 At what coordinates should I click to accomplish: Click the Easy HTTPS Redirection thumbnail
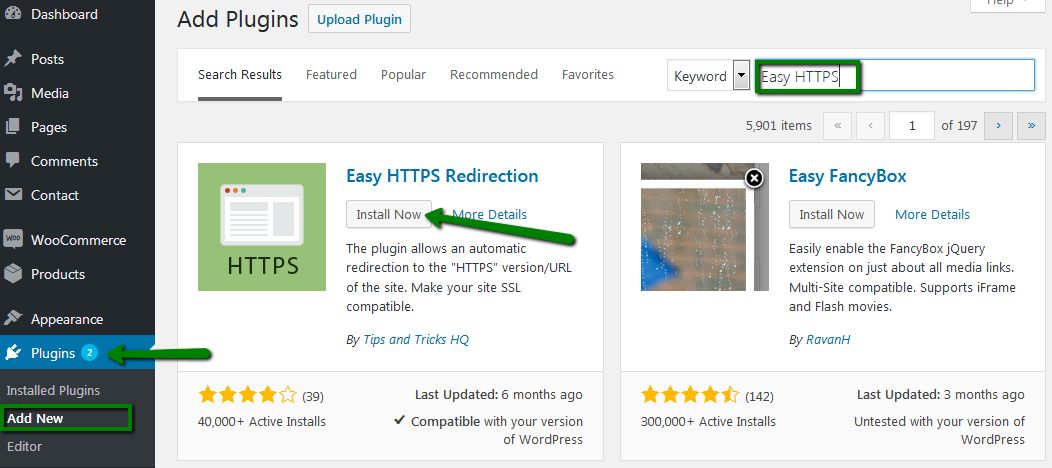(x=262, y=227)
